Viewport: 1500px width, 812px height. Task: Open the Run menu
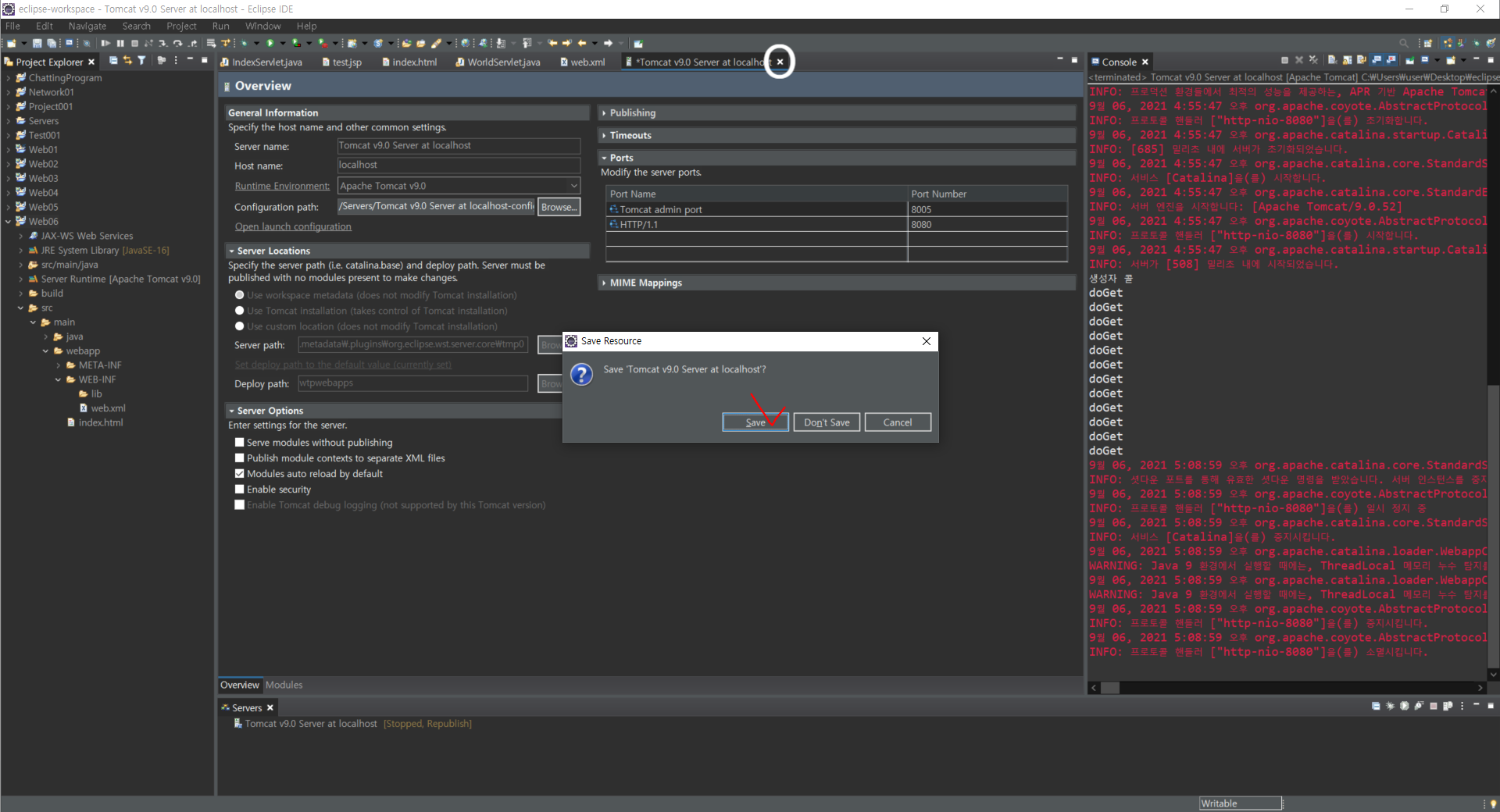221,26
